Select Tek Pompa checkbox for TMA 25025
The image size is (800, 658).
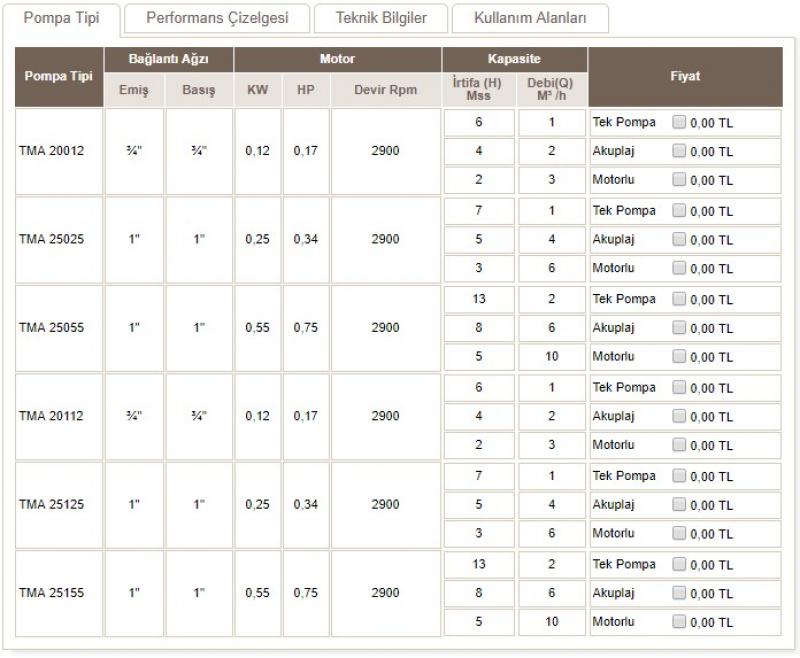tap(680, 211)
